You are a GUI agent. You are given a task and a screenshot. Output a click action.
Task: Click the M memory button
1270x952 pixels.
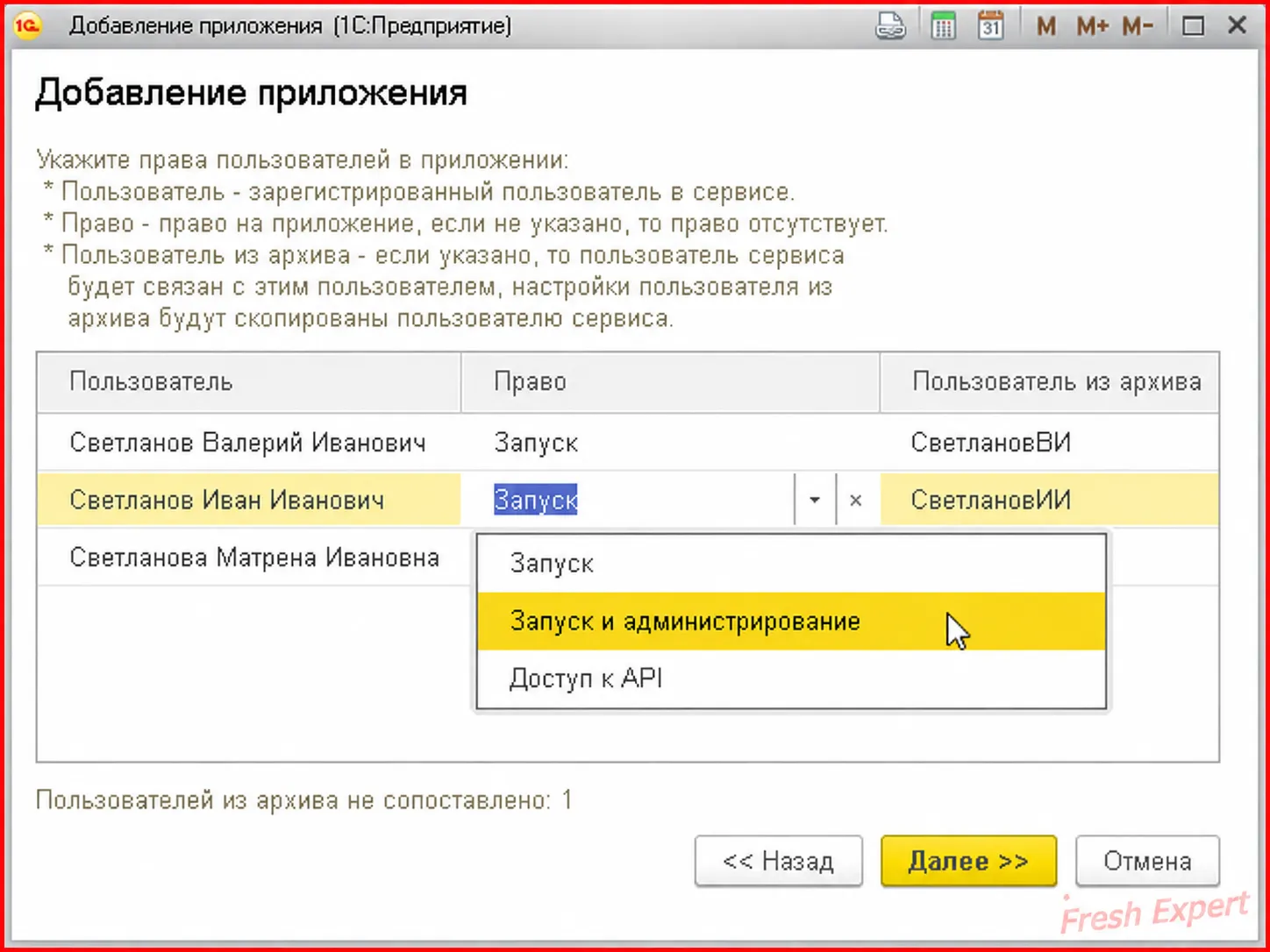click(x=1045, y=26)
